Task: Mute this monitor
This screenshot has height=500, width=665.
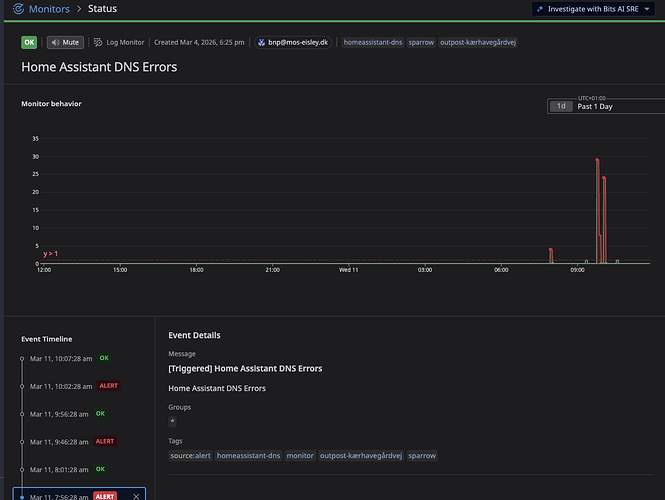Action: (65, 42)
